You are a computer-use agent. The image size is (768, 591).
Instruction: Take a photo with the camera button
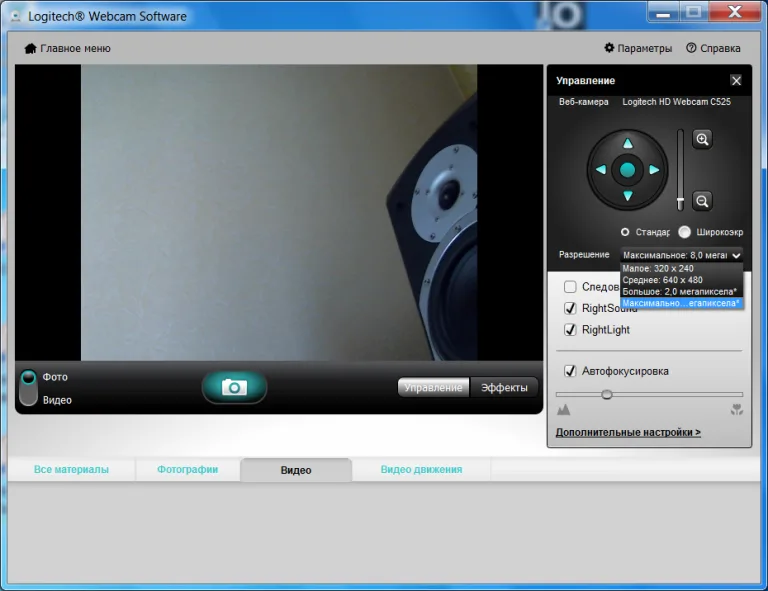234,387
